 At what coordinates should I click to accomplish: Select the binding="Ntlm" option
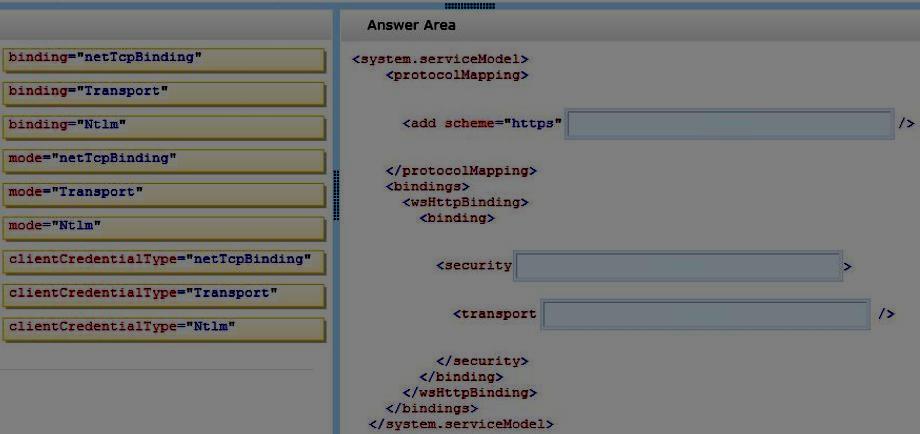click(x=163, y=127)
